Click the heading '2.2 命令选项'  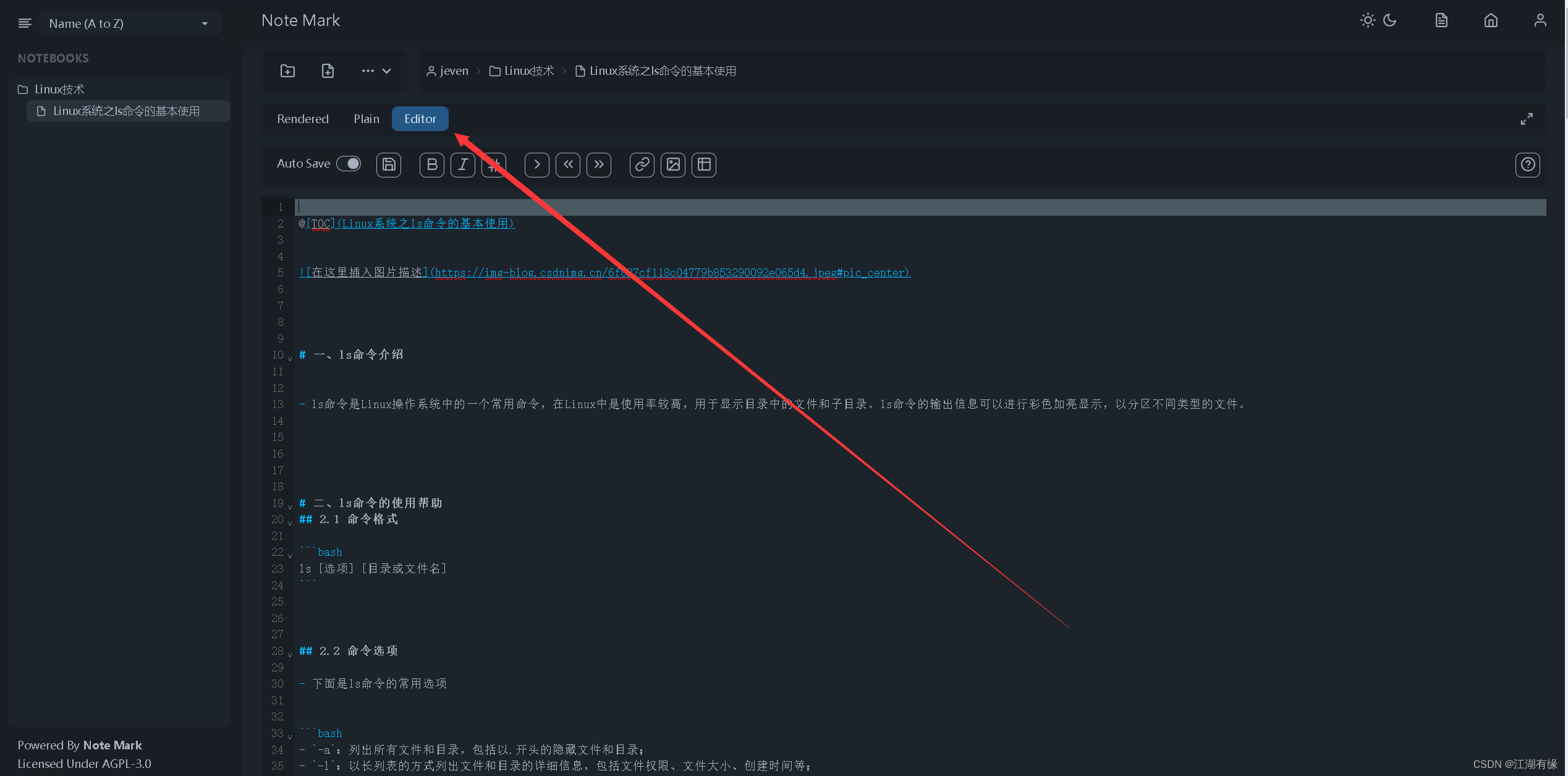[358, 651]
